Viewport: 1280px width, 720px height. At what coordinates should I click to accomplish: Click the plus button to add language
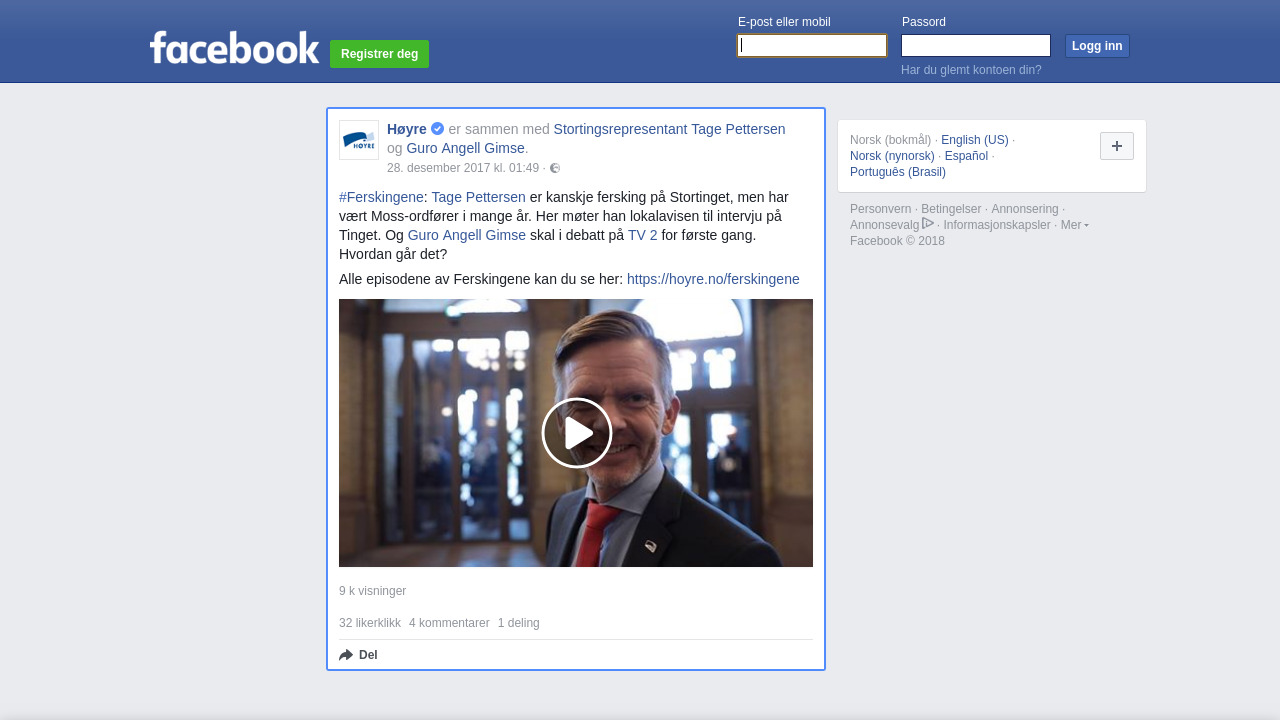(1116, 146)
